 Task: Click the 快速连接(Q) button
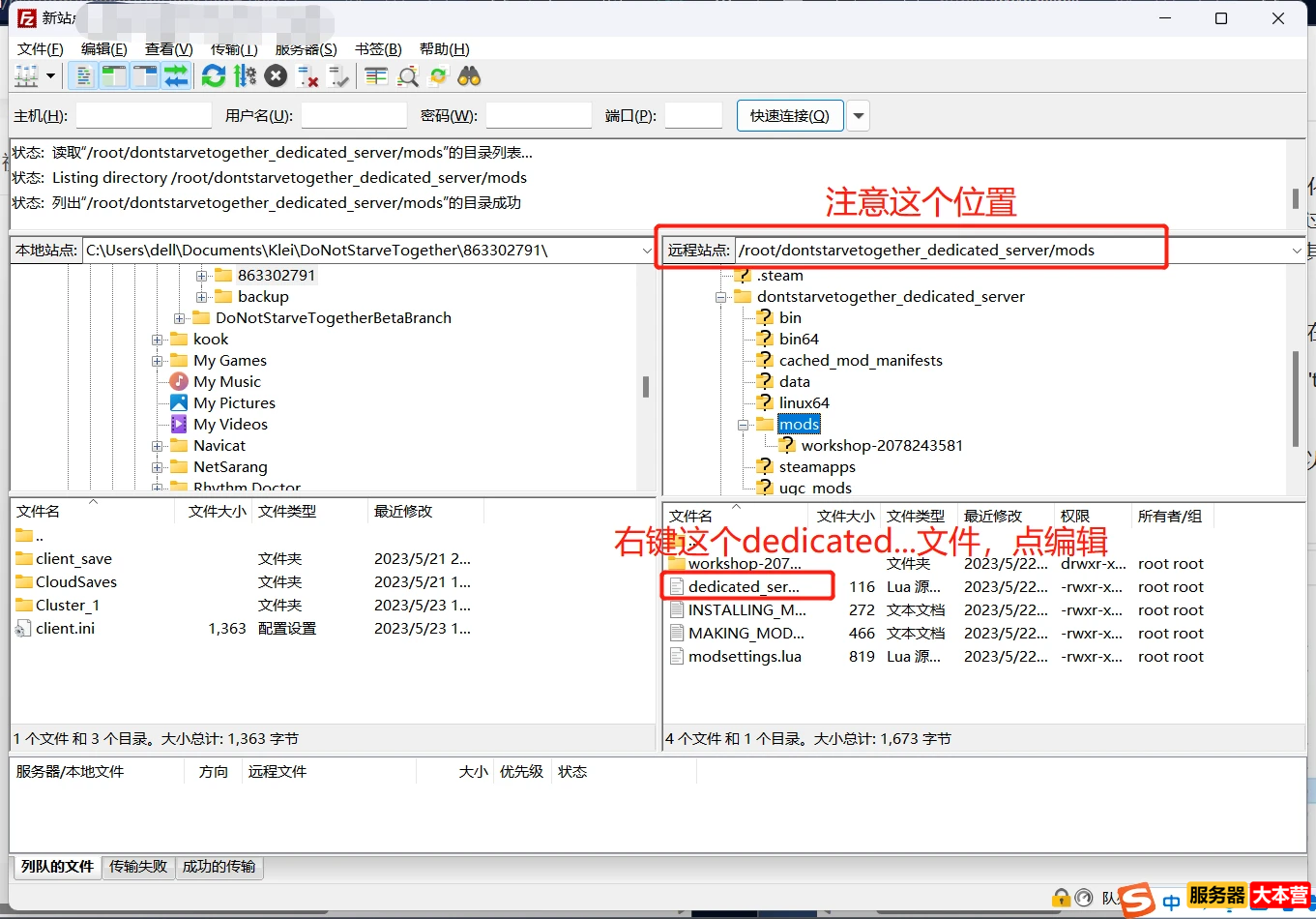click(790, 115)
